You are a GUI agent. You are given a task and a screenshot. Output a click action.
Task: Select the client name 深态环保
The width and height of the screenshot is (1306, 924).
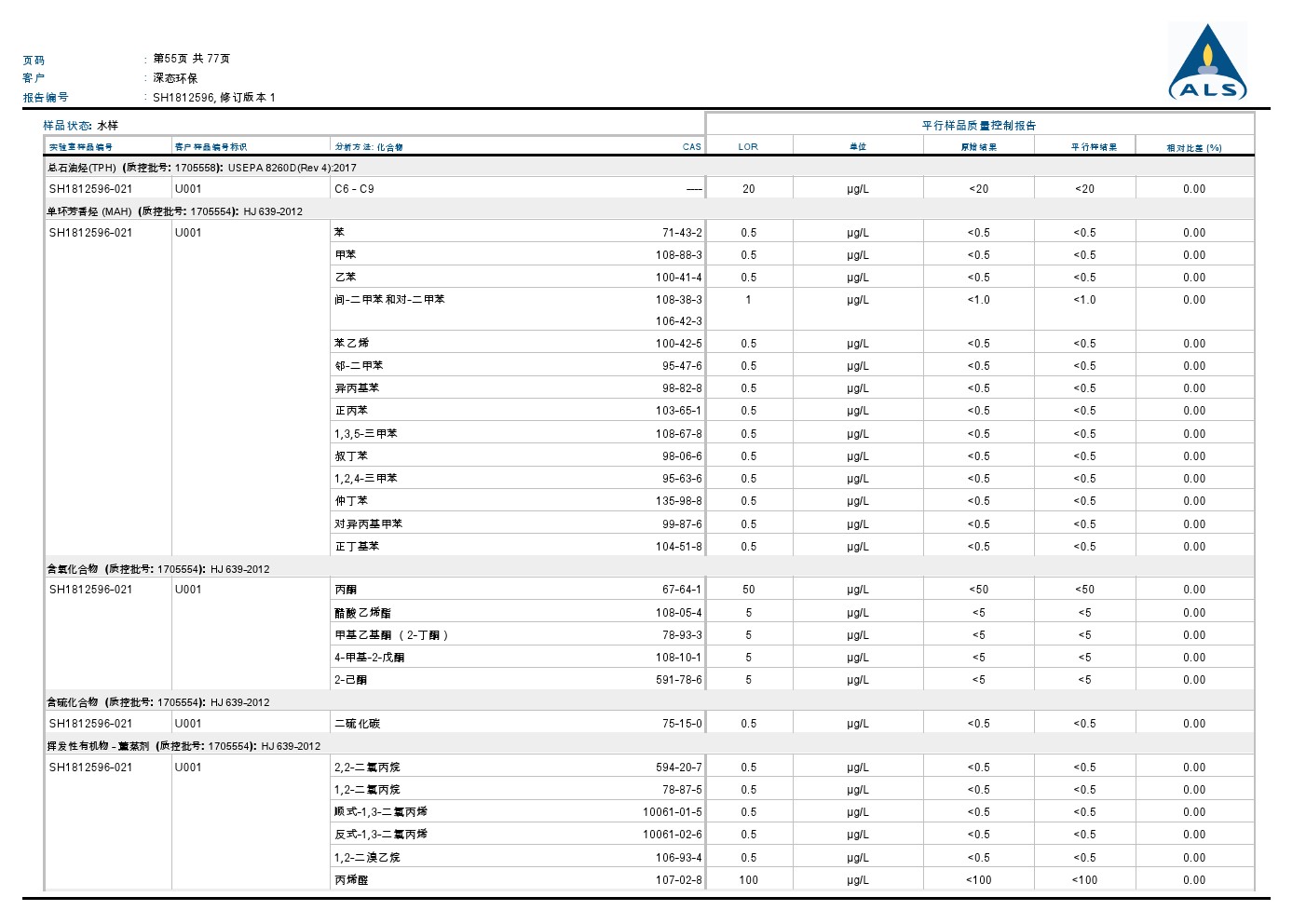pyautogui.click(x=175, y=78)
